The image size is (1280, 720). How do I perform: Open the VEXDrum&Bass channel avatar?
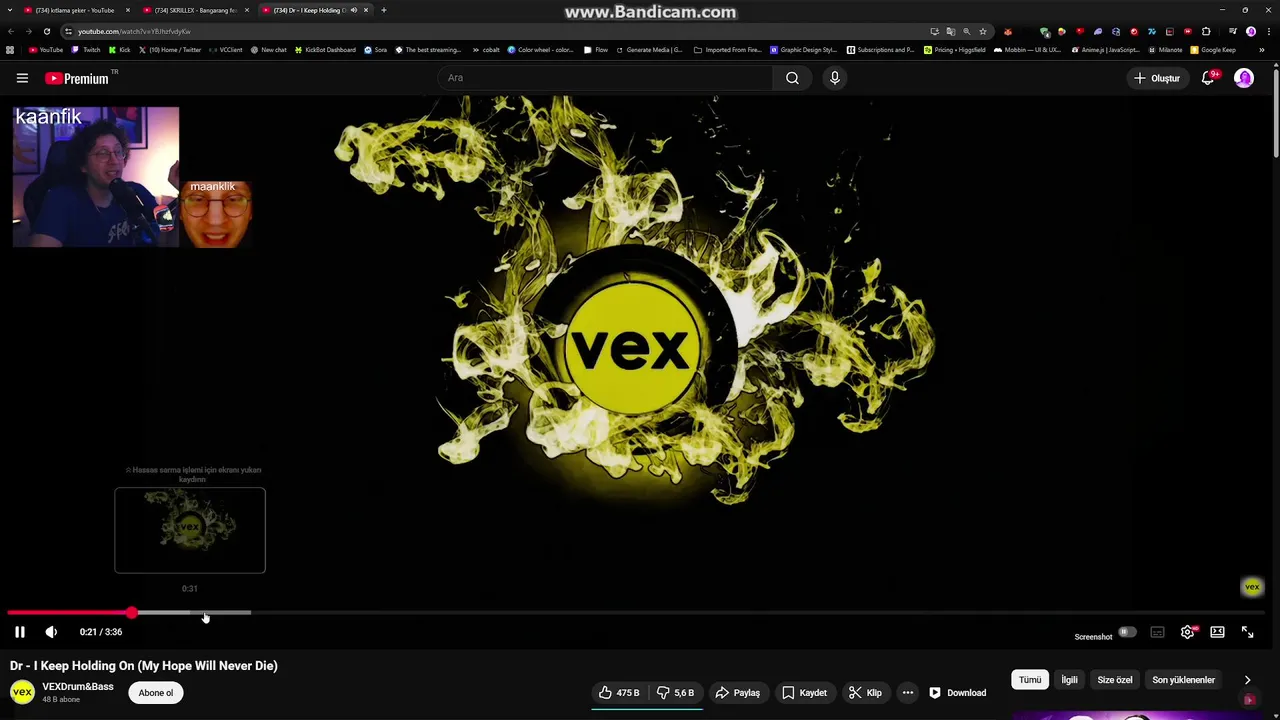(x=22, y=692)
